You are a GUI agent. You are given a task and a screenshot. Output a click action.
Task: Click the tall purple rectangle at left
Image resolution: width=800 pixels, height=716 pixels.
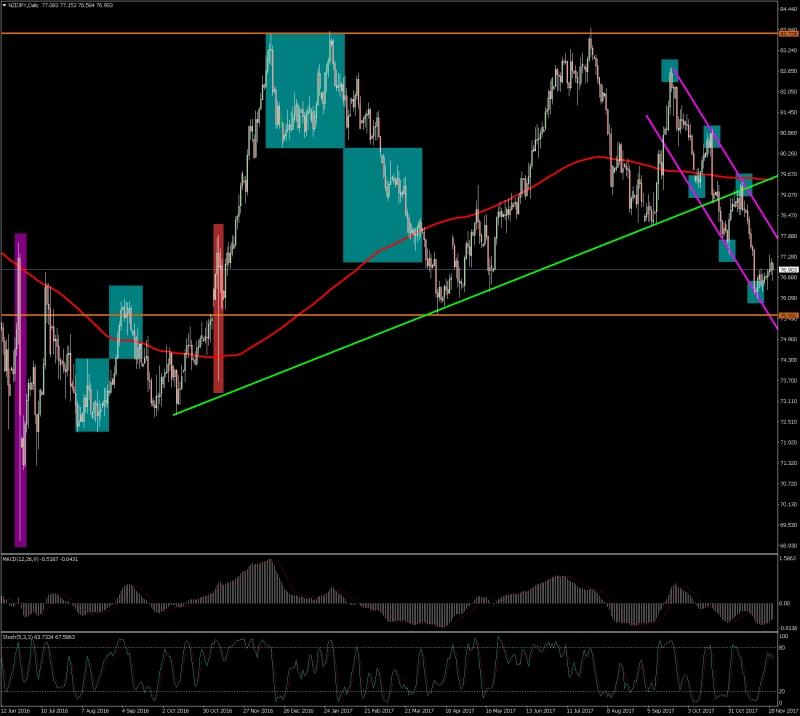[x=20, y=390]
